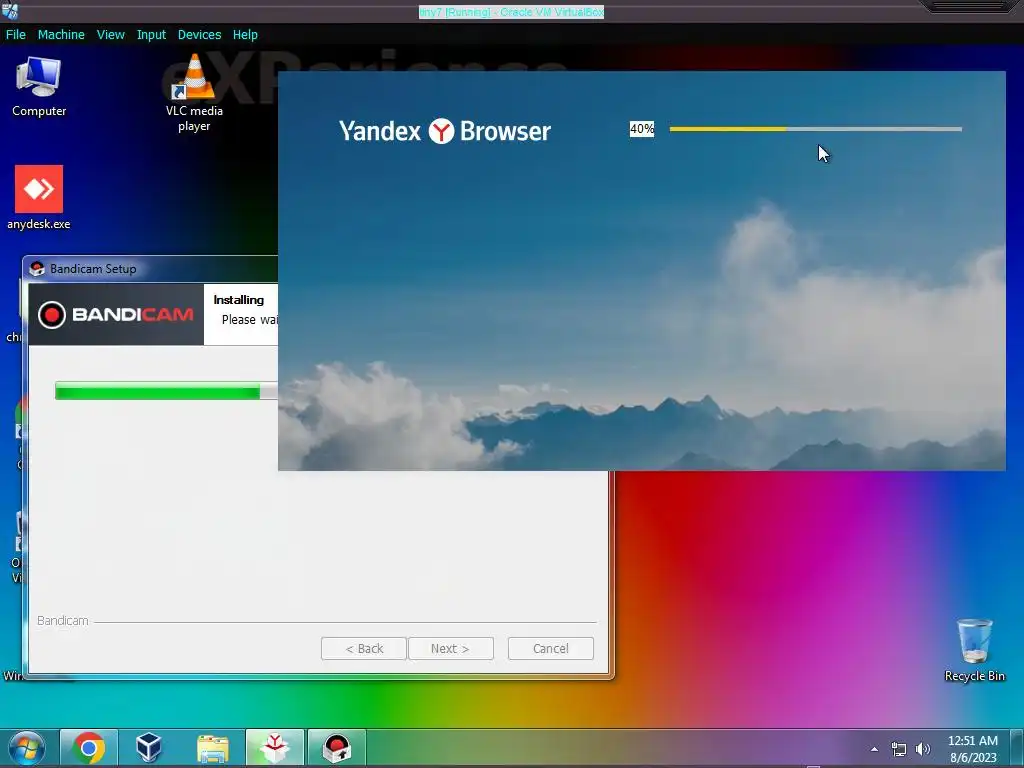Click the Yandex Browser logo
The height and width of the screenshot is (768, 1024).
(445, 131)
